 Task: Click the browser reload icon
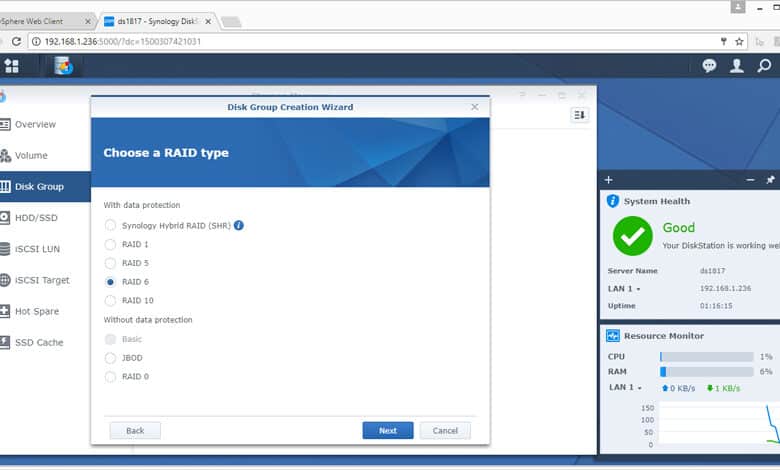[x=16, y=41]
